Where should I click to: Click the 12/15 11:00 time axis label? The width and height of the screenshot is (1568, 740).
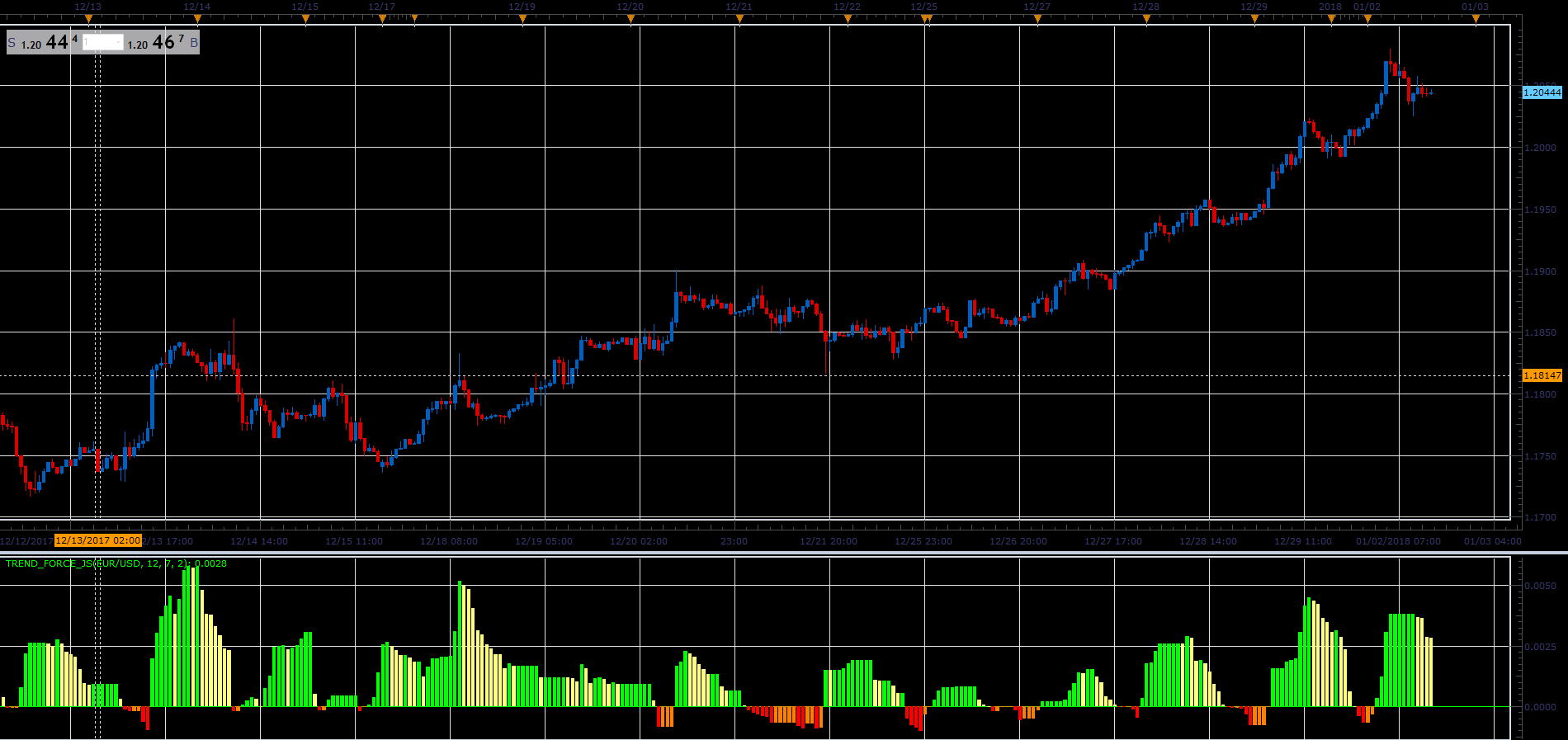(x=354, y=541)
